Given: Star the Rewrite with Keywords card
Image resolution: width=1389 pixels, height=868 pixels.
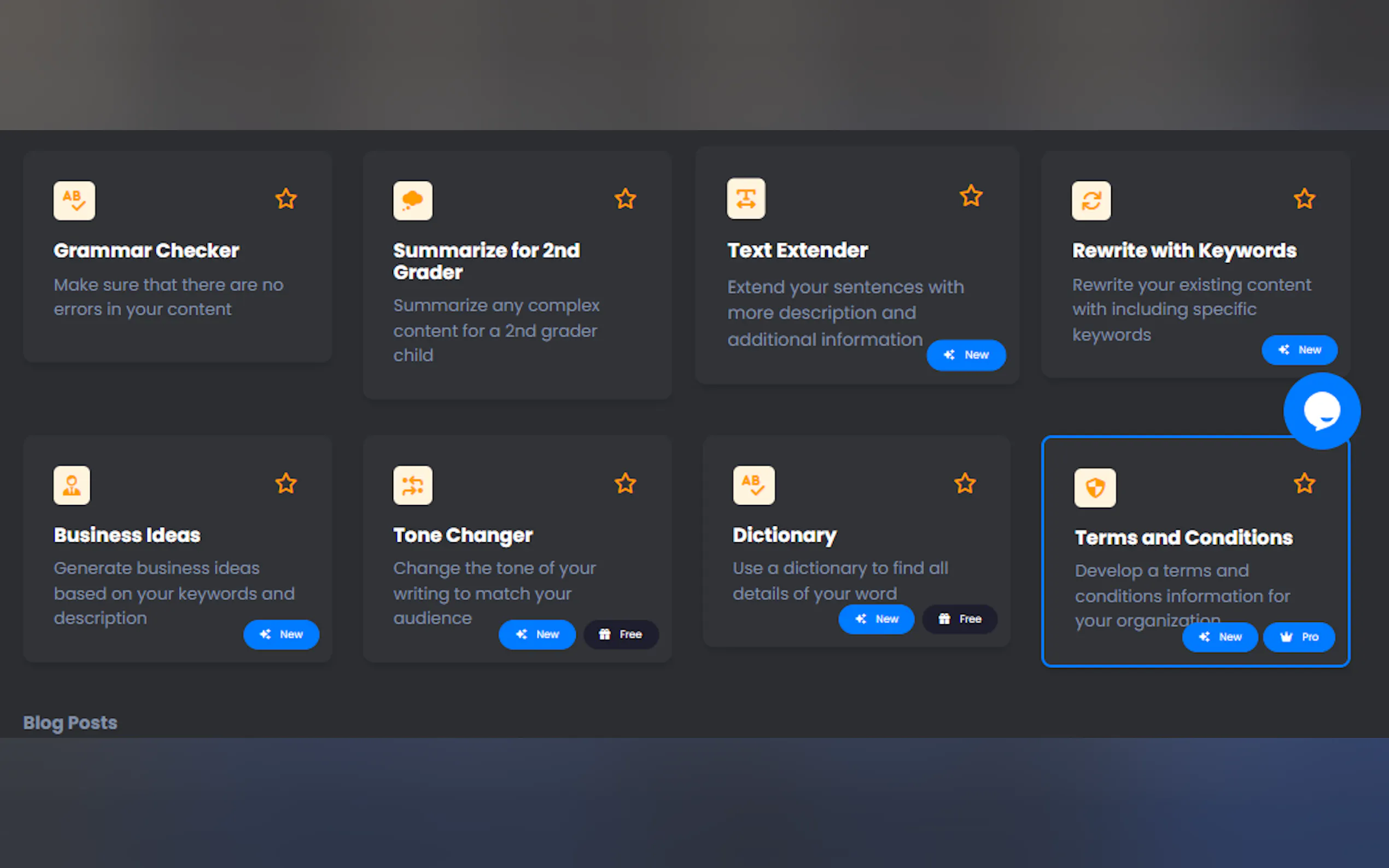Looking at the screenshot, I should tap(1304, 199).
